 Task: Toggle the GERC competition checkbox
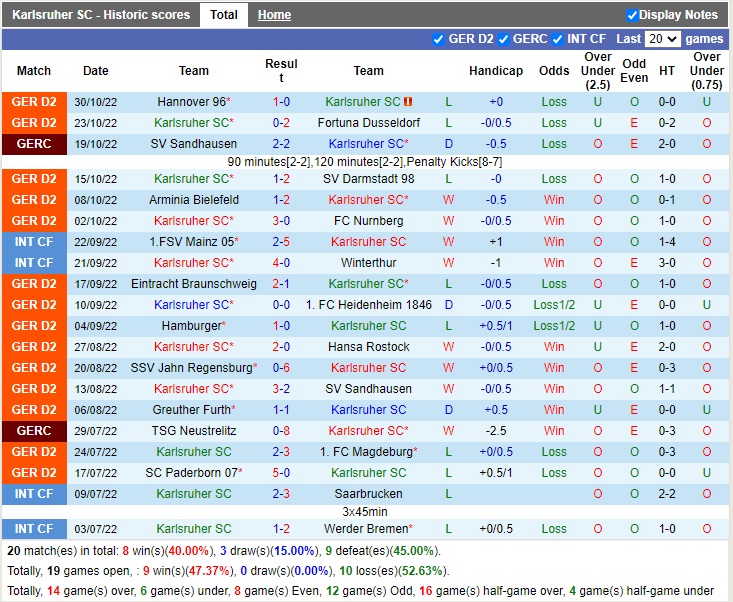(x=503, y=39)
